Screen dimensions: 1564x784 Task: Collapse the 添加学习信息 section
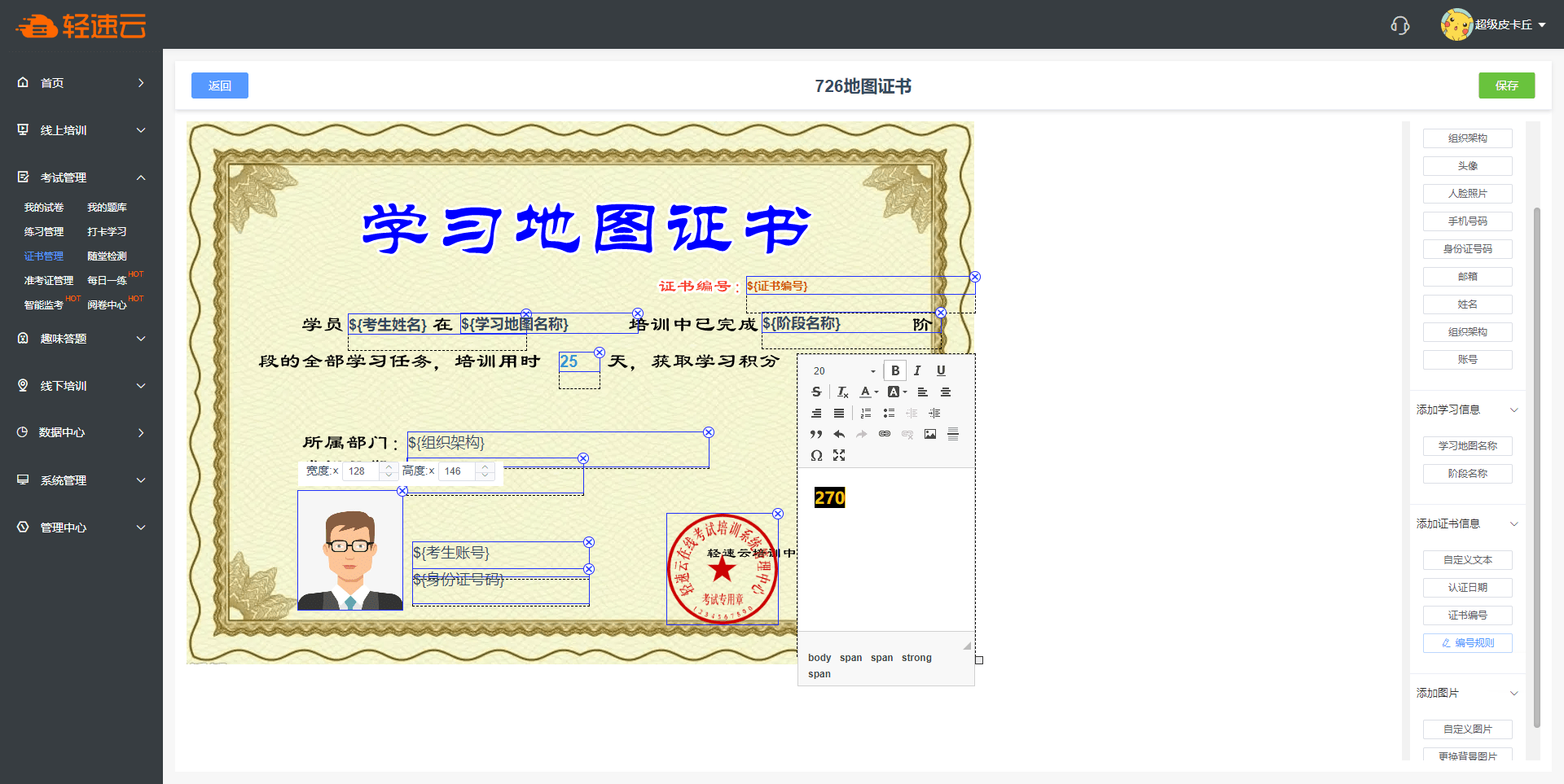click(x=1513, y=410)
